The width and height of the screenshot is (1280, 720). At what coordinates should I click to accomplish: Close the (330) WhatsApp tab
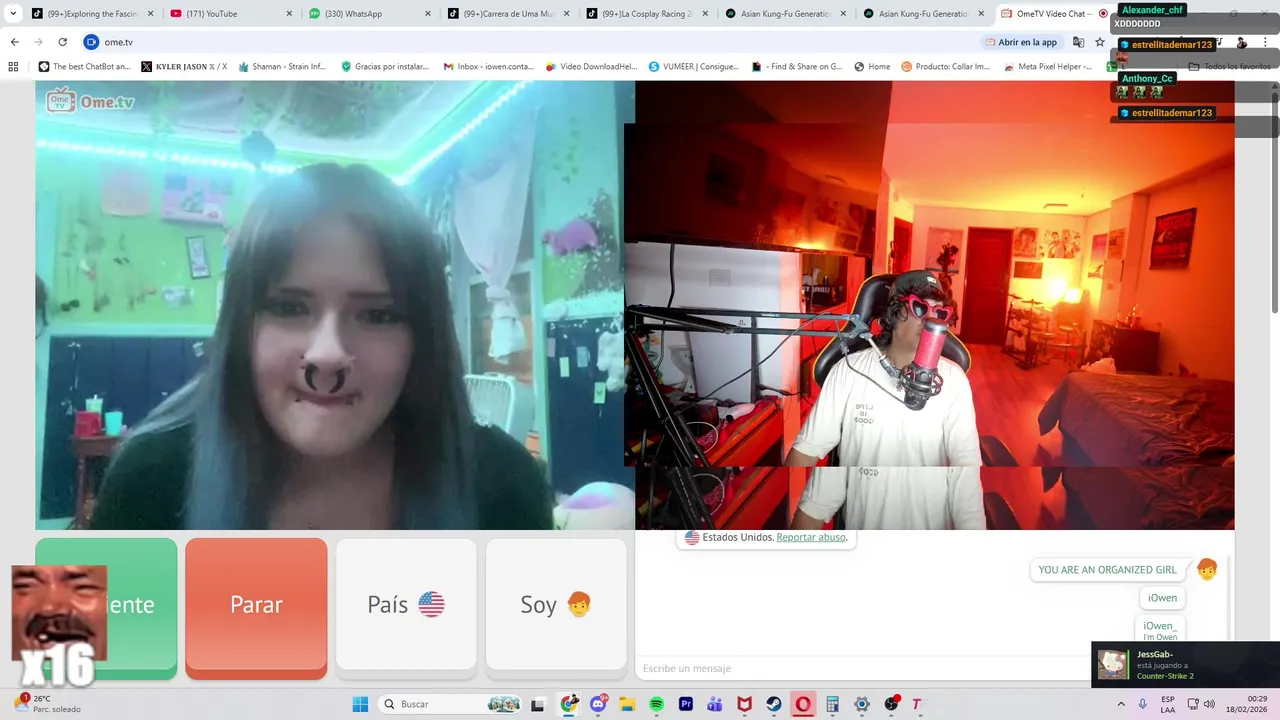click(x=428, y=14)
